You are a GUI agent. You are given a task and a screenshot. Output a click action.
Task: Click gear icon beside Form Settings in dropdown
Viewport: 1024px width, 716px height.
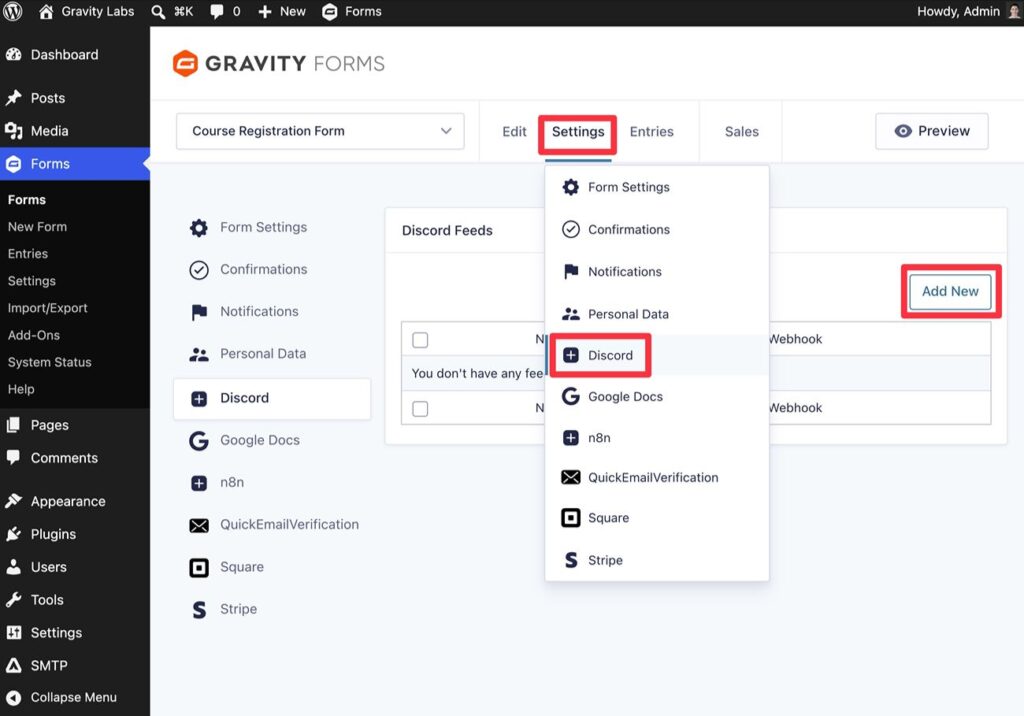571,187
